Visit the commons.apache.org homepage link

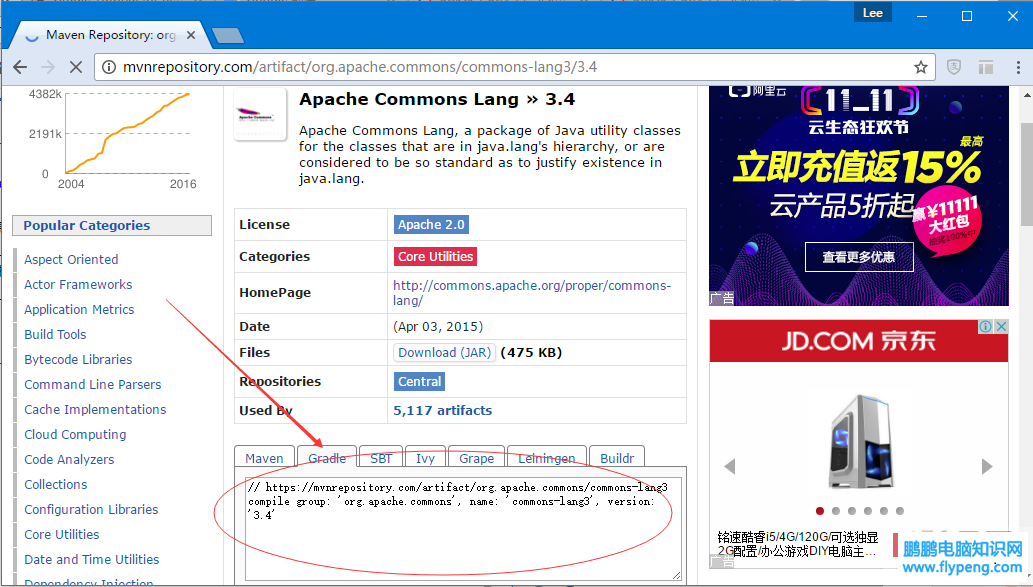[x=532, y=293]
